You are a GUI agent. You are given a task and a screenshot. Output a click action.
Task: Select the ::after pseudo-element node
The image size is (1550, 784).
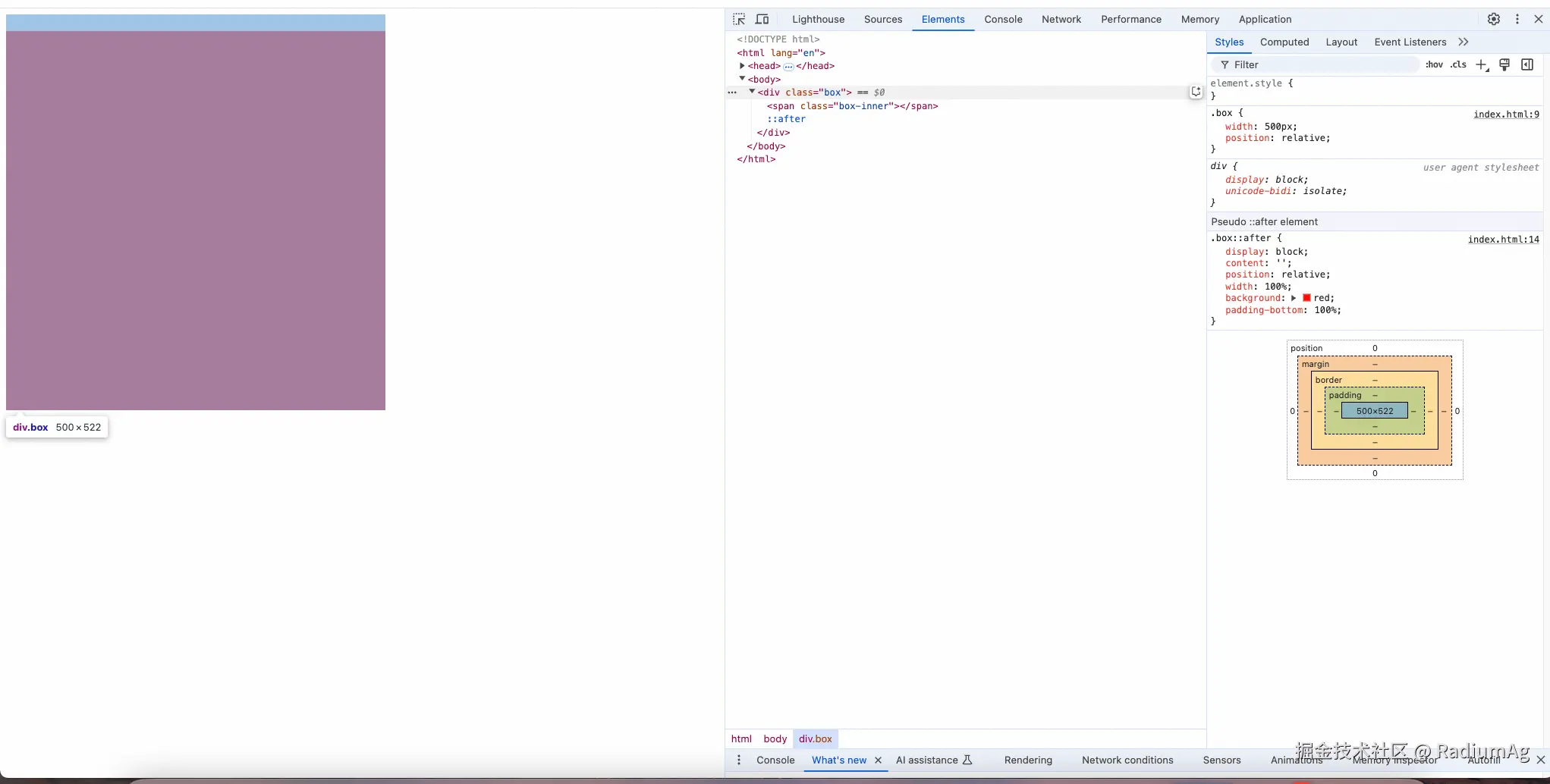786,119
